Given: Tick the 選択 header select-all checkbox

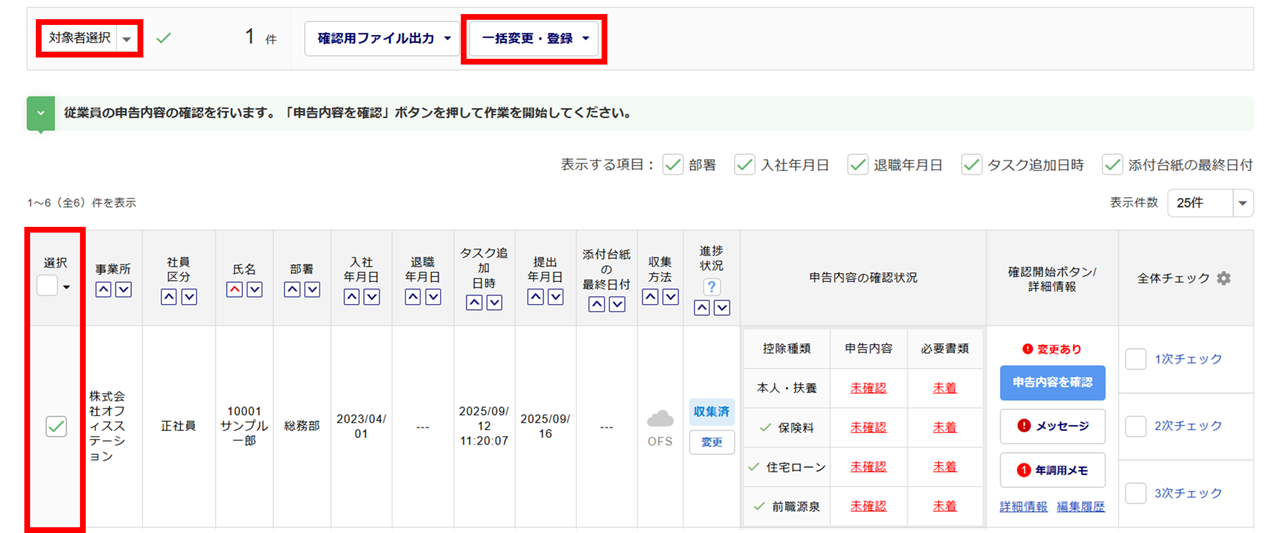Looking at the screenshot, I should (47, 286).
